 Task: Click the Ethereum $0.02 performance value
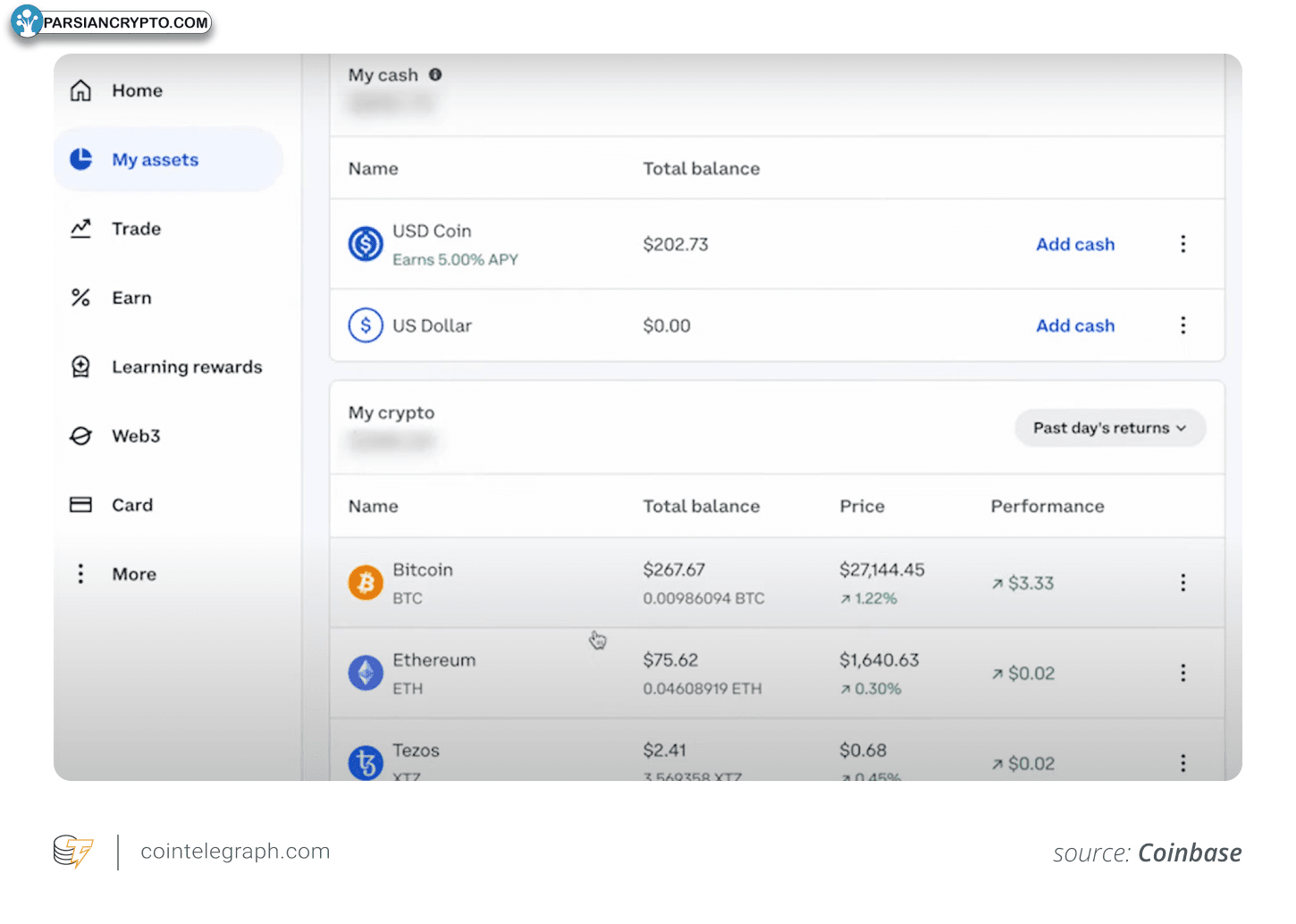pyautogui.click(x=1023, y=674)
